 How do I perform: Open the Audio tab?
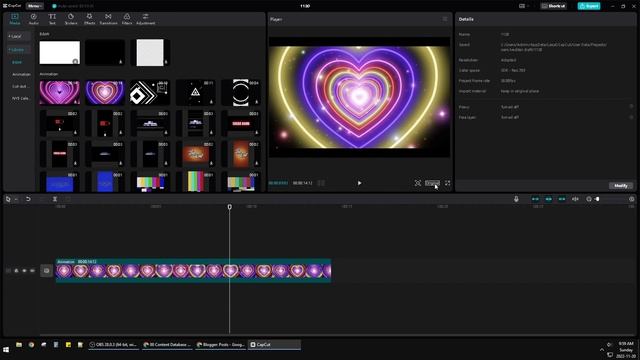pyautogui.click(x=33, y=19)
